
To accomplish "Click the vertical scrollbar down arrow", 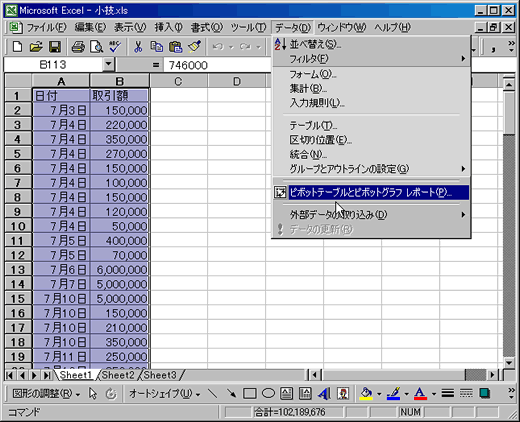I will (509, 362).
